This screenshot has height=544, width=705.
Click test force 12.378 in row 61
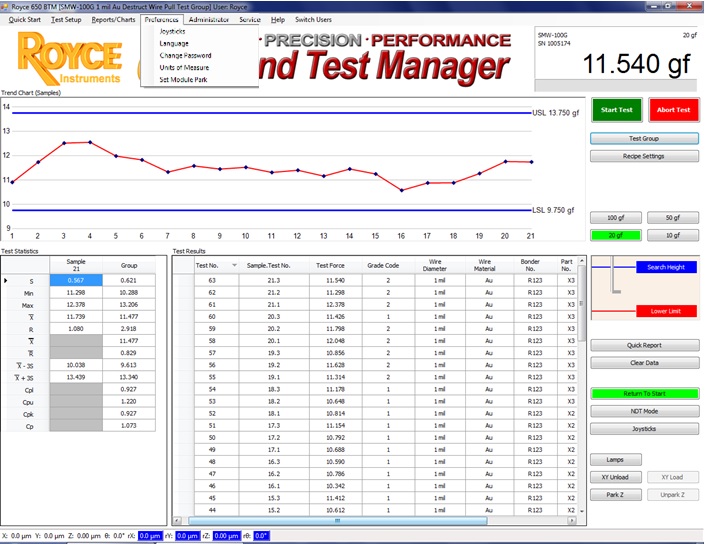pyautogui.click(x=335, y=304)
